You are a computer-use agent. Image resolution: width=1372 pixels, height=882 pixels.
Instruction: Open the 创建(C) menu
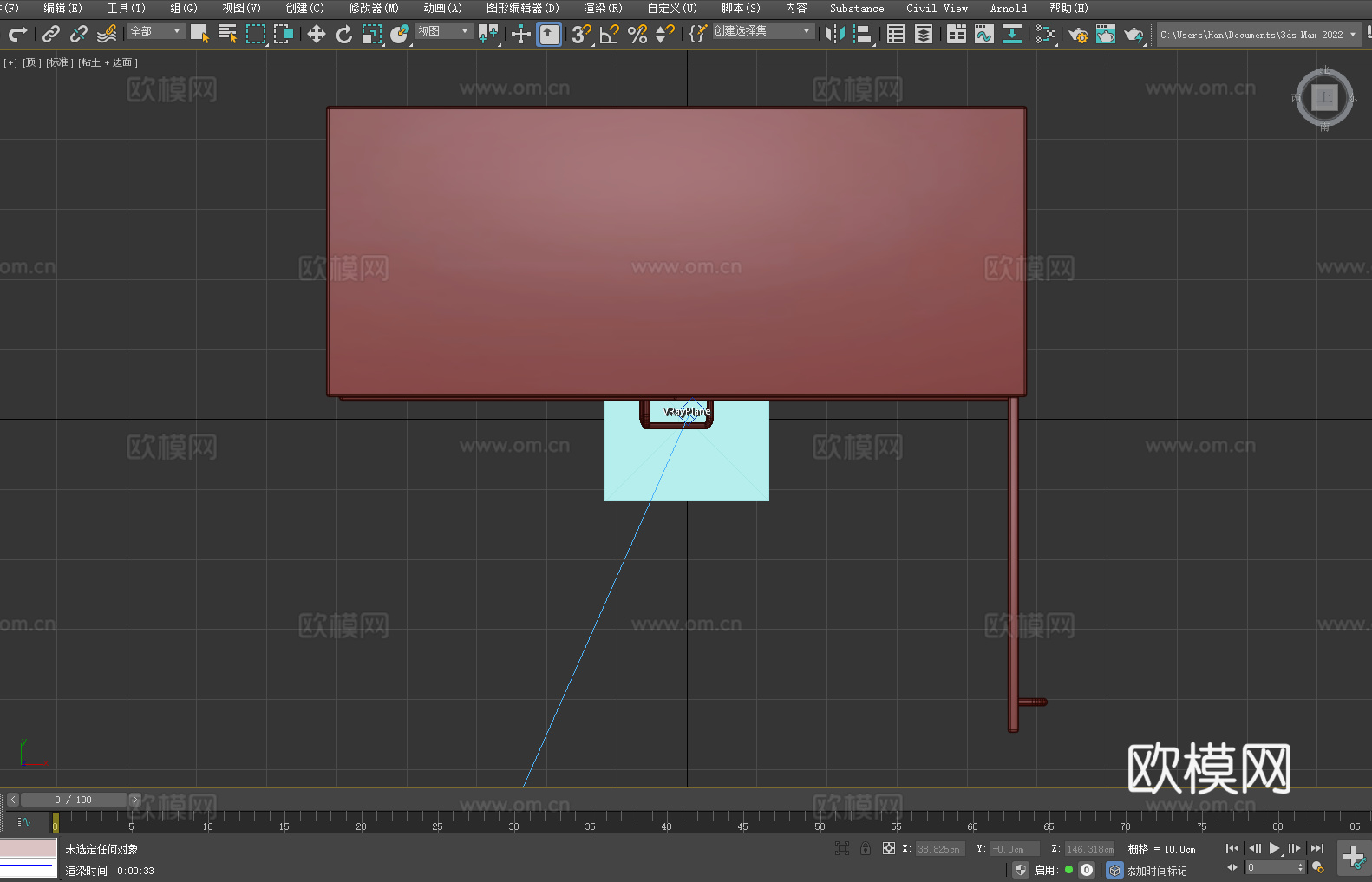304,8
